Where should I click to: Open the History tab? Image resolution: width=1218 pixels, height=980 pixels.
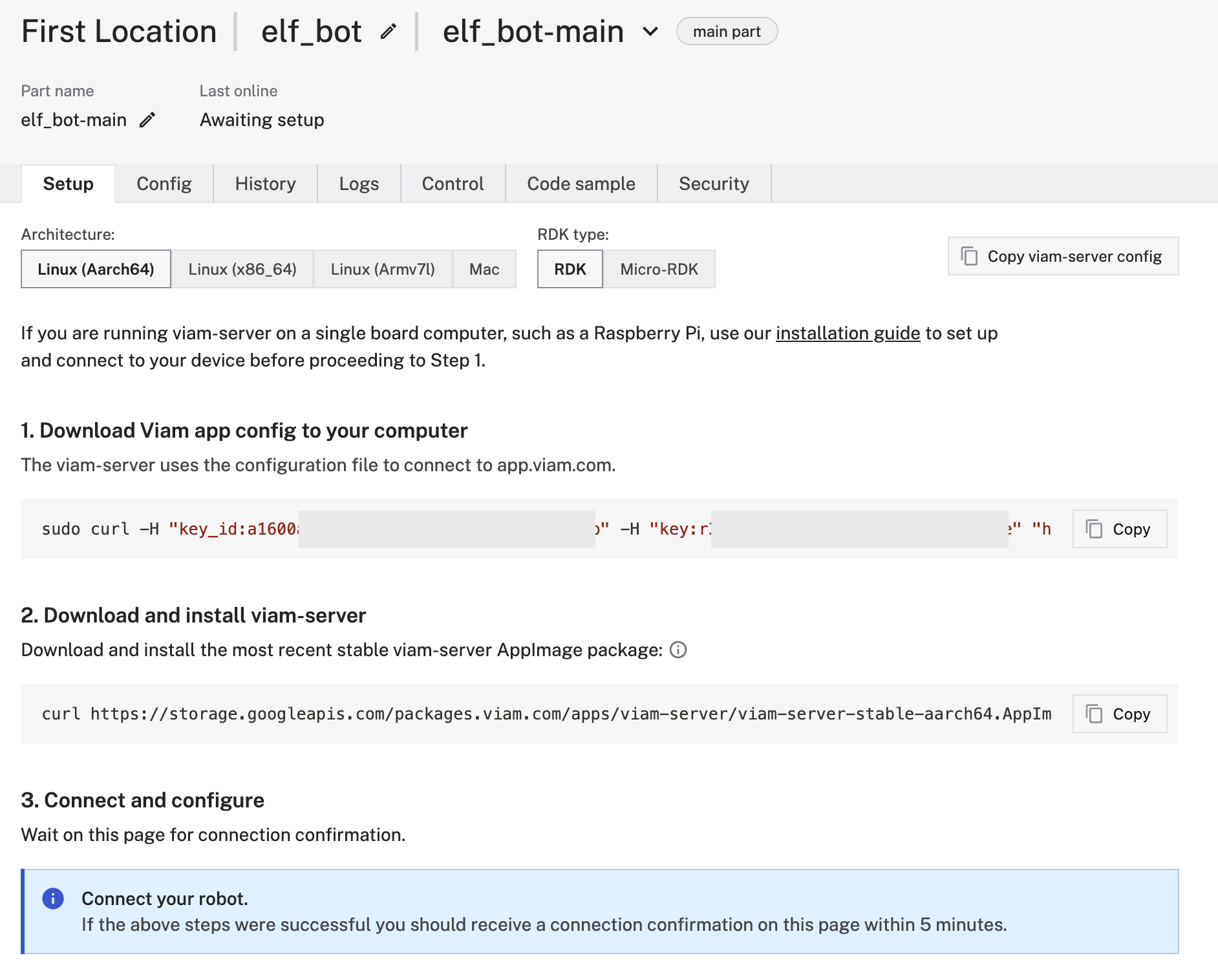266,184
